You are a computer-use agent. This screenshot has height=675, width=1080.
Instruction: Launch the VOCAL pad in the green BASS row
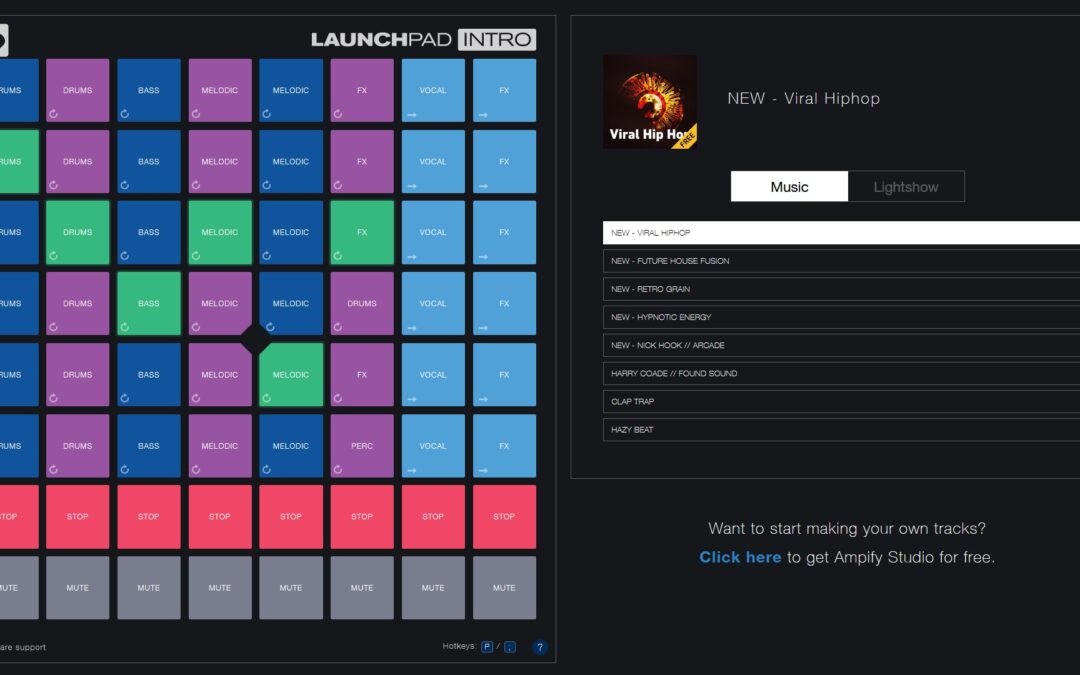(x=433, y=304)
